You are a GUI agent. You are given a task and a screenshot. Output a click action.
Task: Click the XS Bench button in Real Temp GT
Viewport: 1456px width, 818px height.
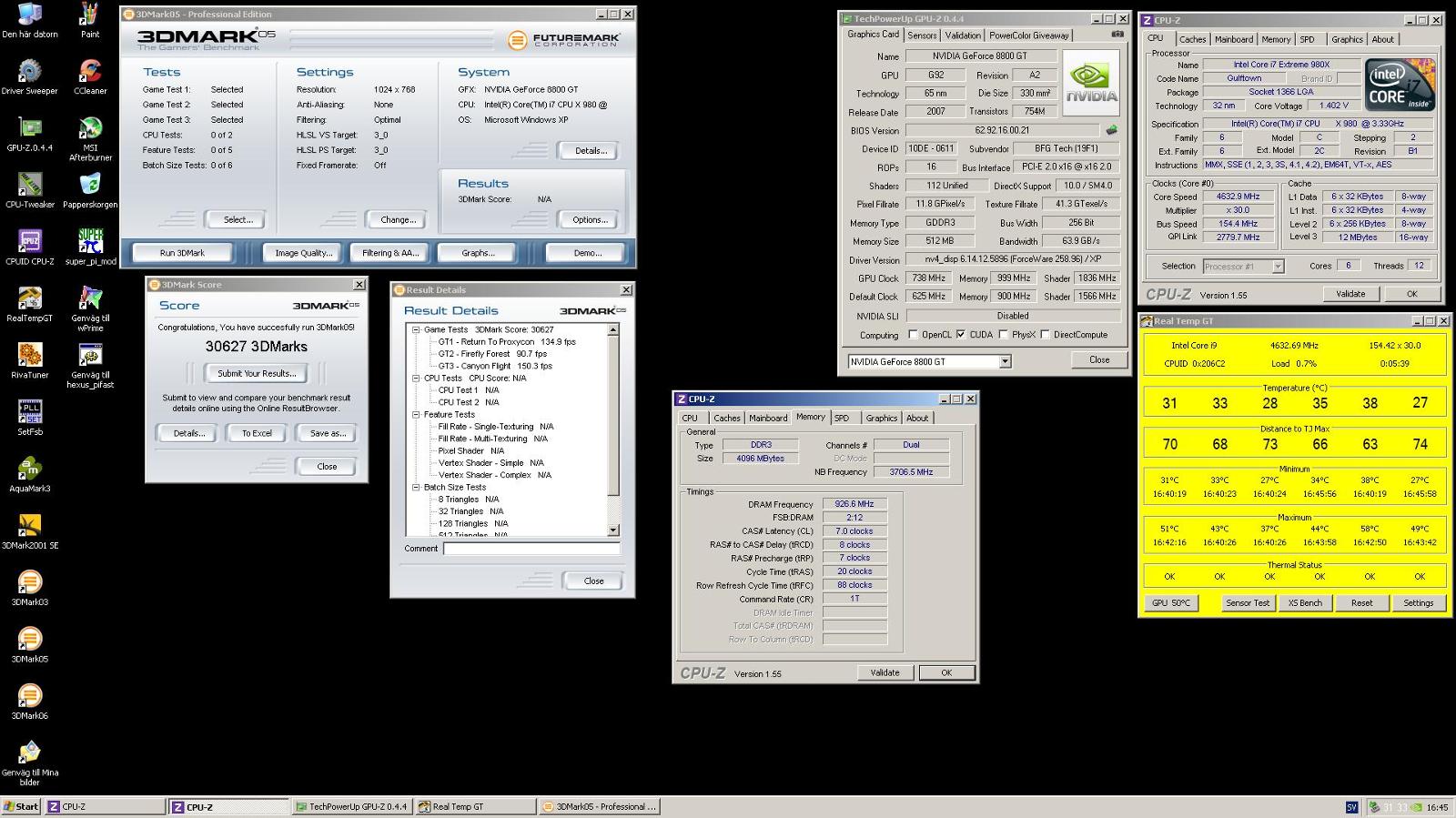coord(1305,603)
